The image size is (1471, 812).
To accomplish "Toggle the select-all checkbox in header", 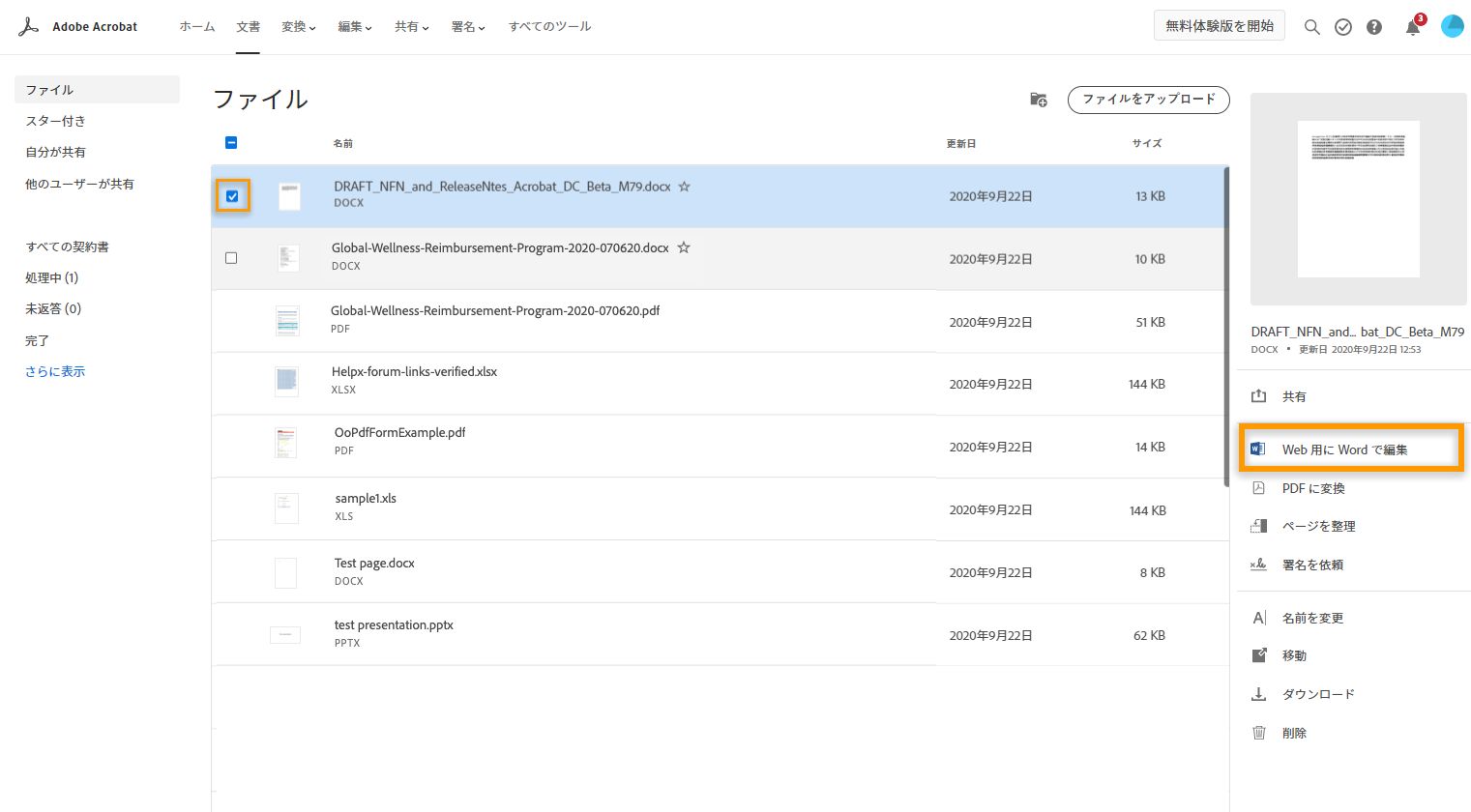I will [x=231, y=142].
